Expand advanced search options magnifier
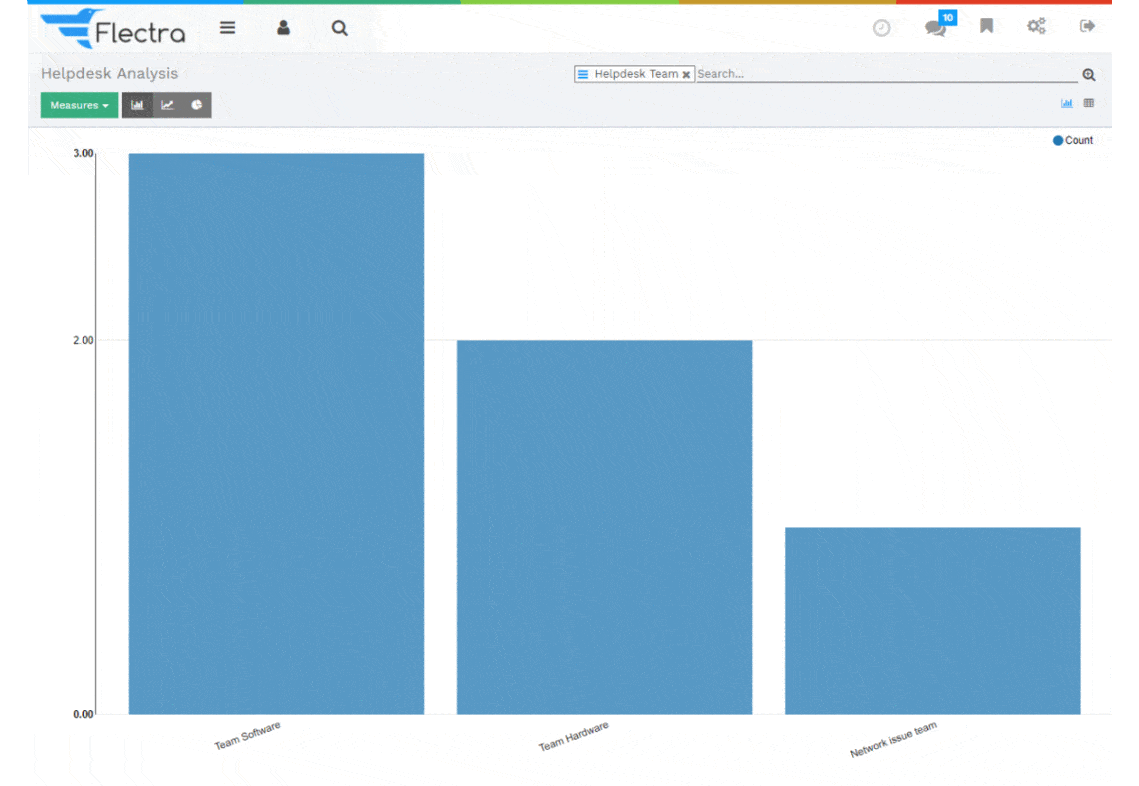This screenshot has width=1139, height=786. tap(1089, 75)
